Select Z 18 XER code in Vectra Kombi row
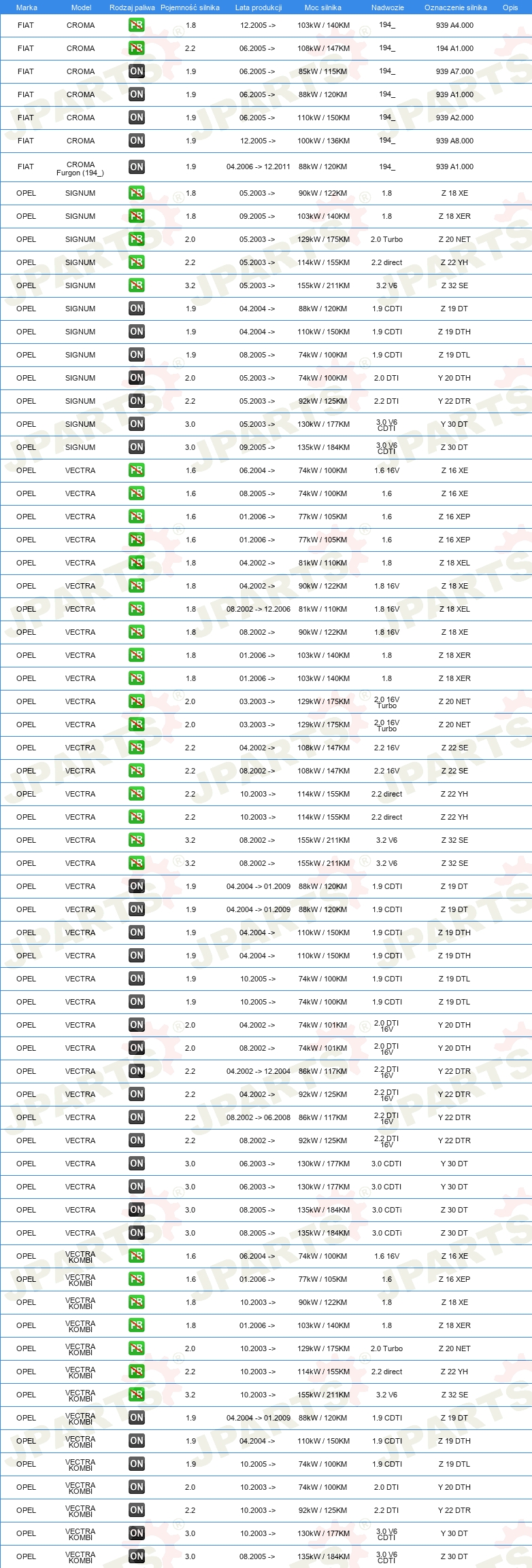 (454, 1325)
